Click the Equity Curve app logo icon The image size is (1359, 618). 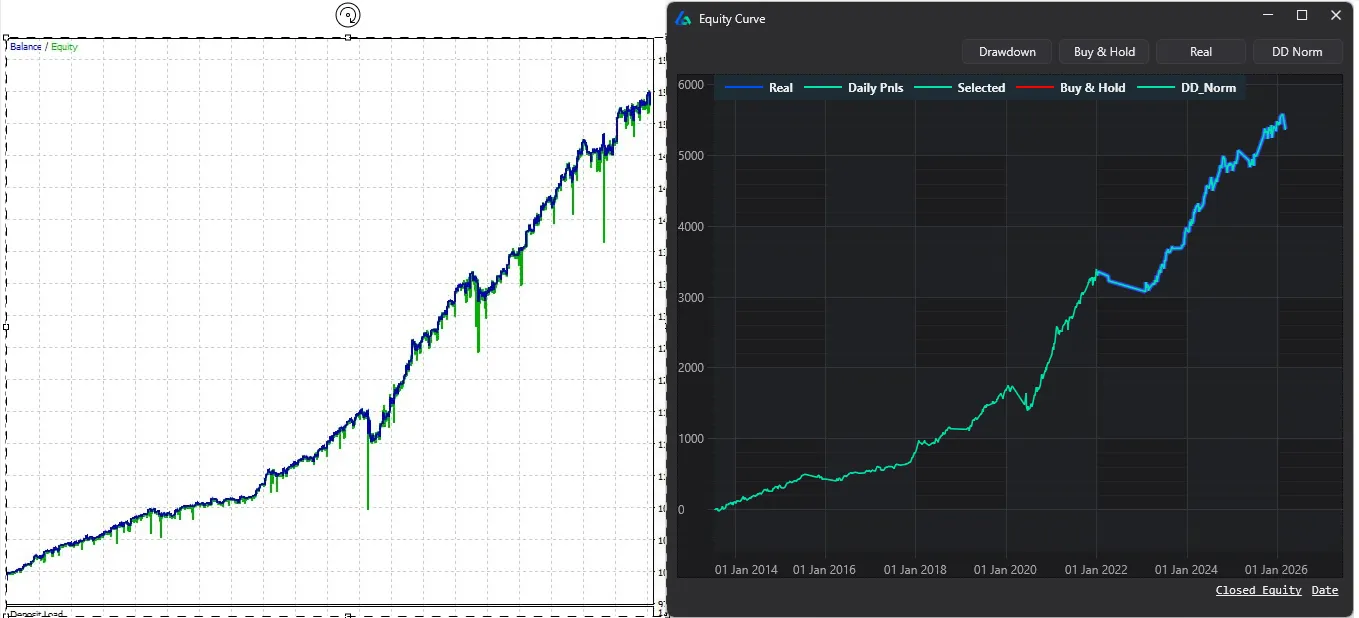(681, 18)
